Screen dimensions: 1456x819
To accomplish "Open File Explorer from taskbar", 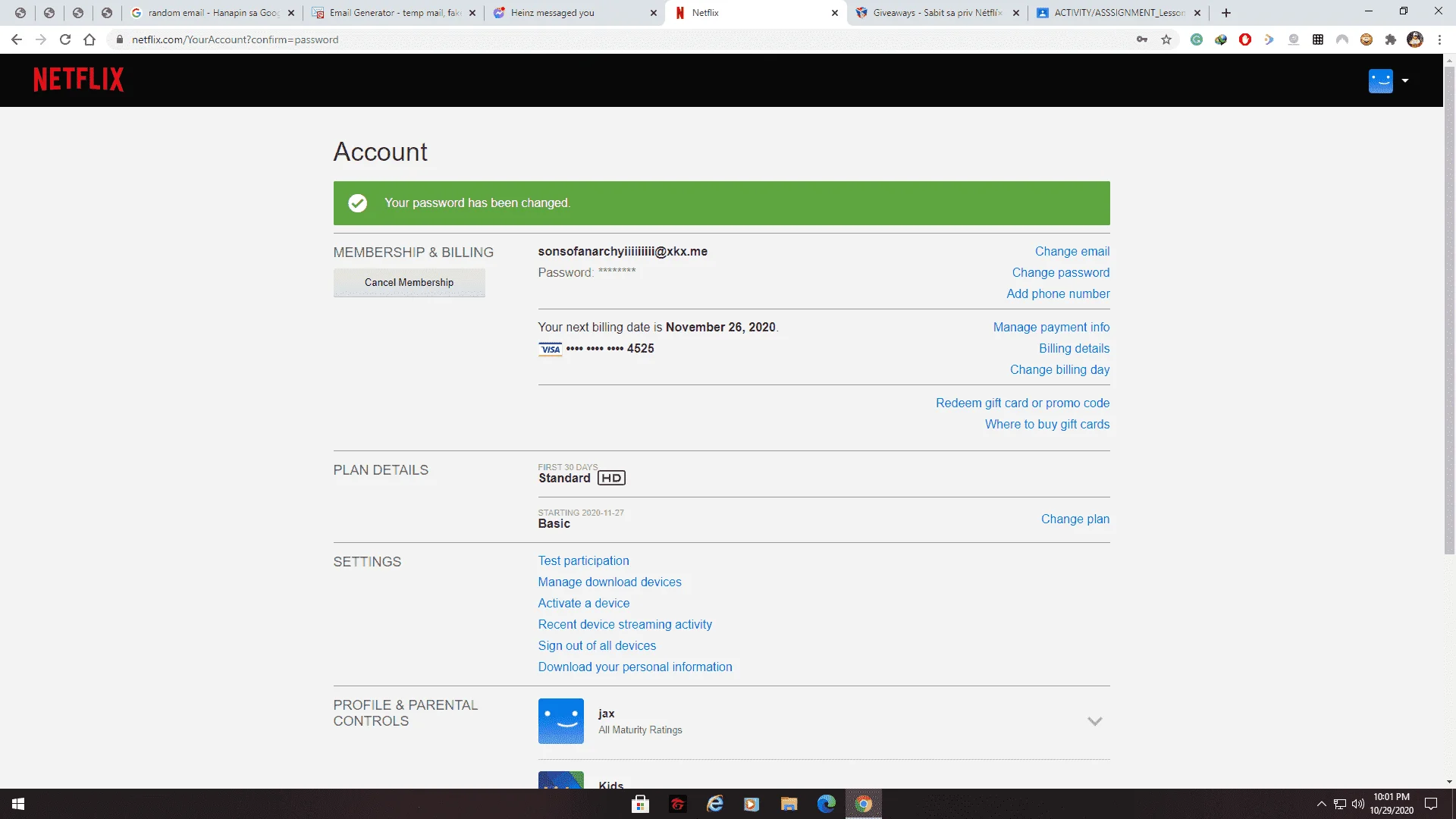I will tap(789, 804).
